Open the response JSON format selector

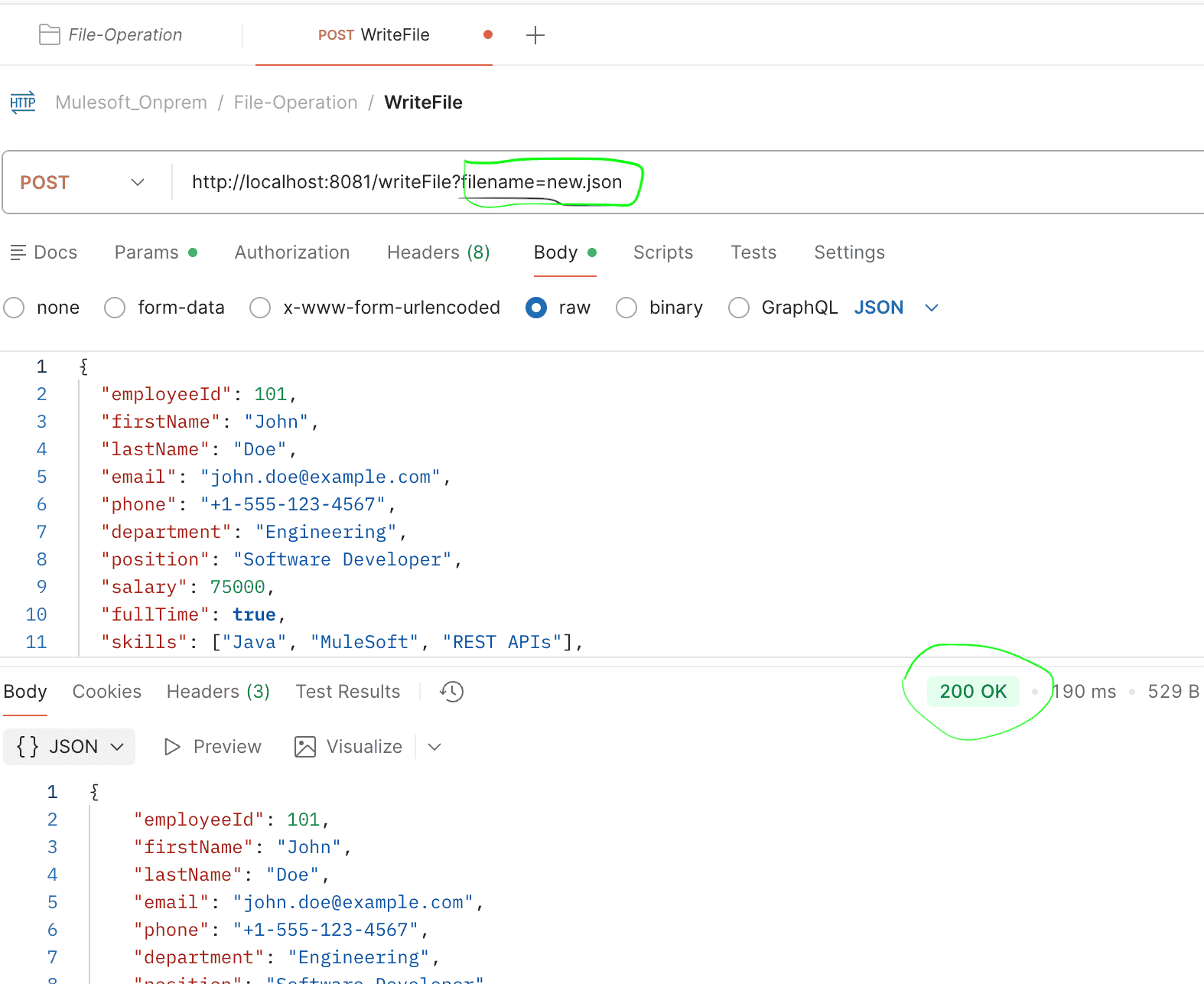coord(70,747)
